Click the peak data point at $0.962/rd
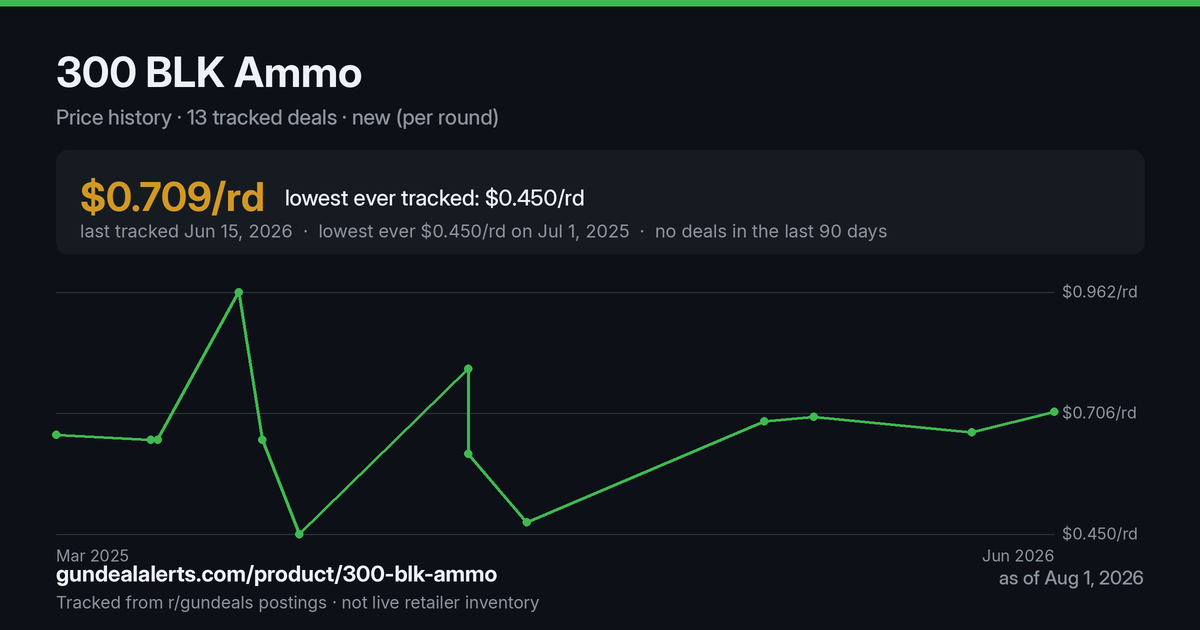This screenshot has width=1200, height=630. coord(238,292)
